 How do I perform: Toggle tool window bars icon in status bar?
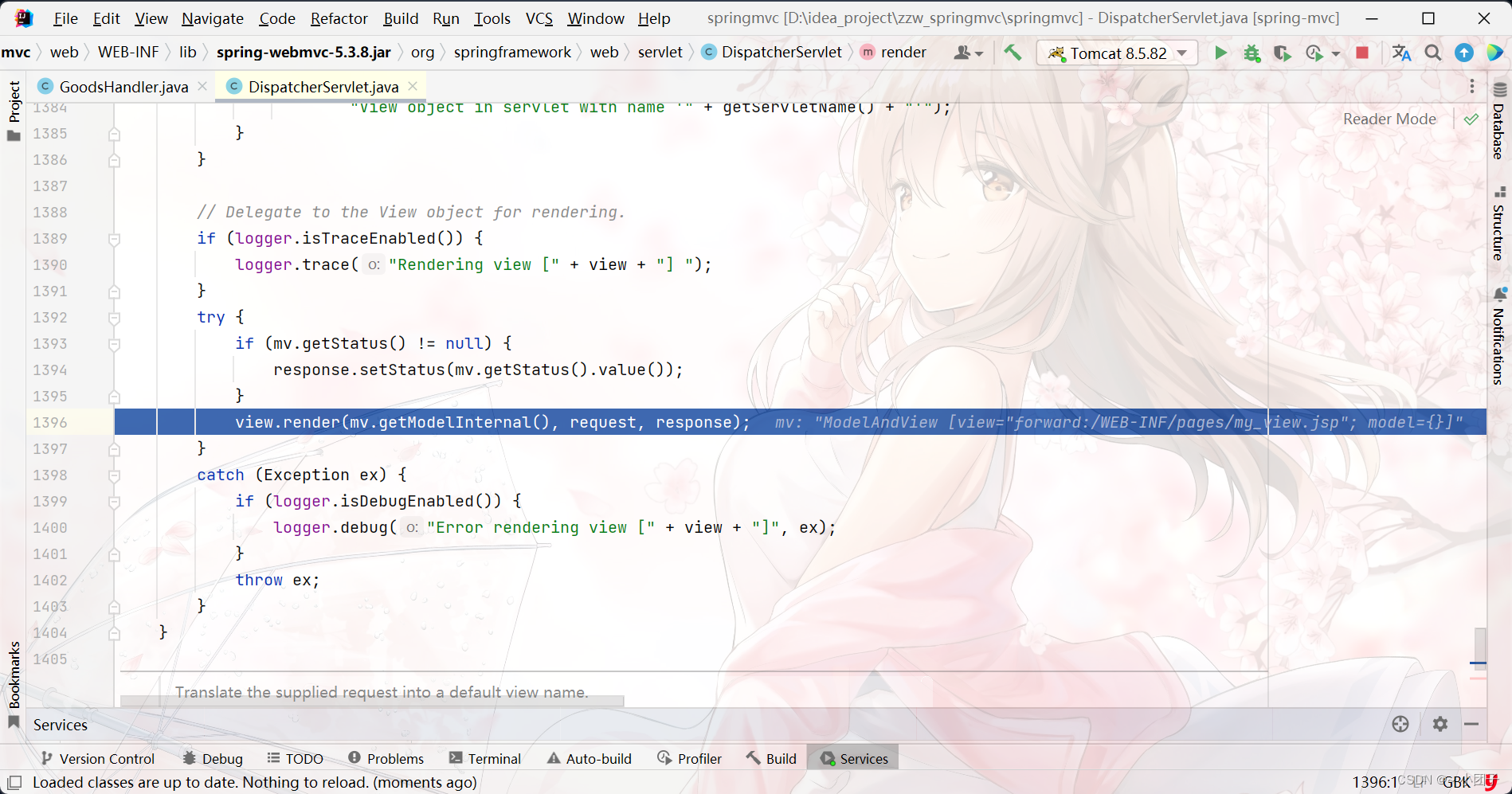tap(14, 782)
